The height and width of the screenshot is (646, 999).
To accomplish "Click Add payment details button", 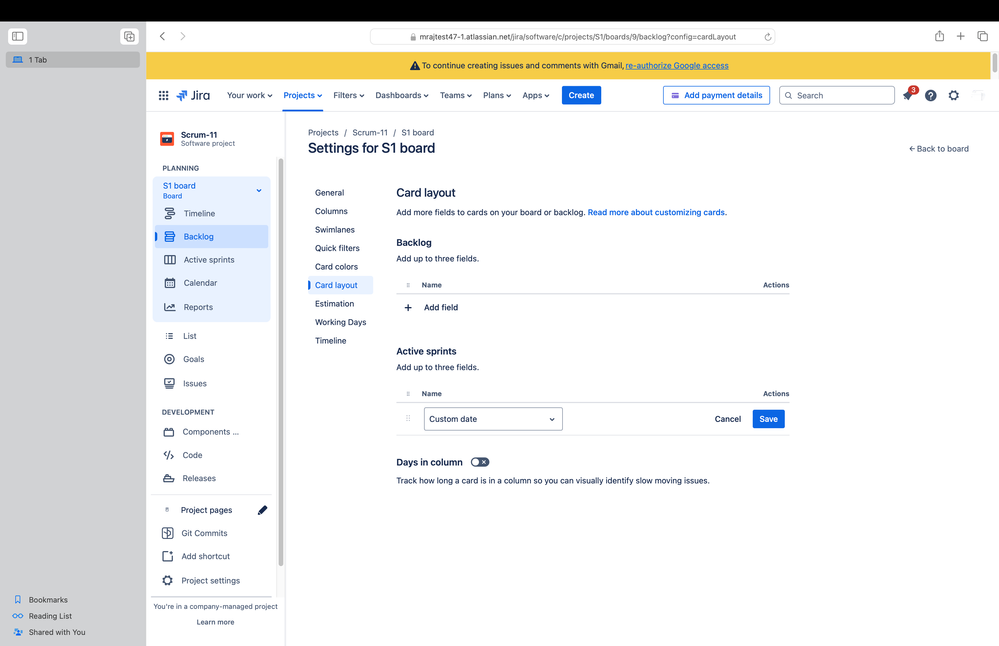I will [x=716, y=96].
